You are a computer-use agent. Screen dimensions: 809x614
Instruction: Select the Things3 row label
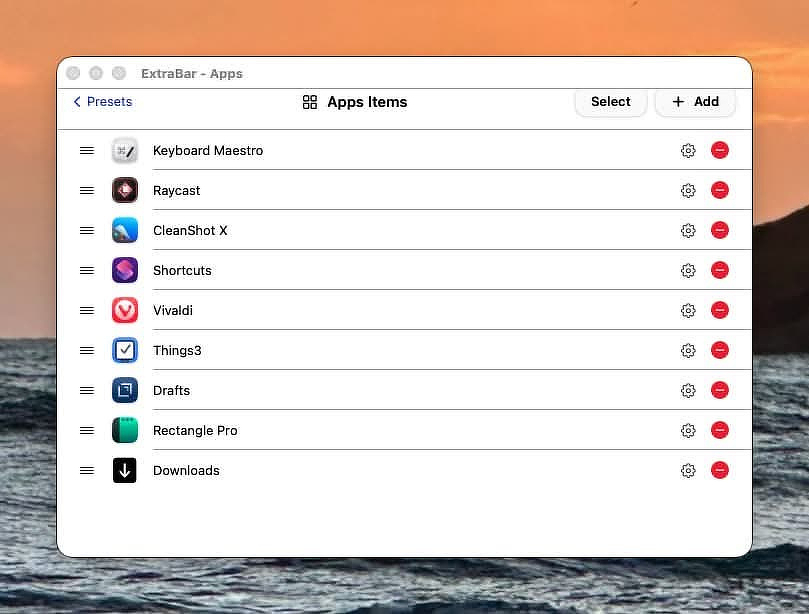click(177, 351)
